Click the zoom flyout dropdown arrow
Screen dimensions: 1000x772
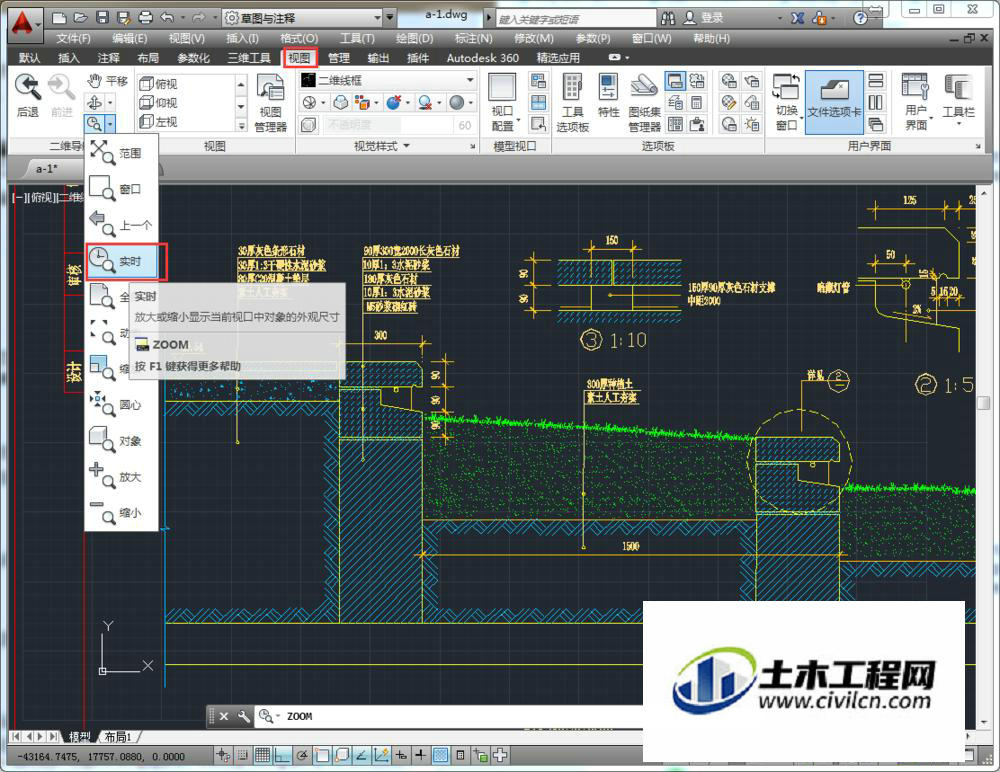pos(110,123)
